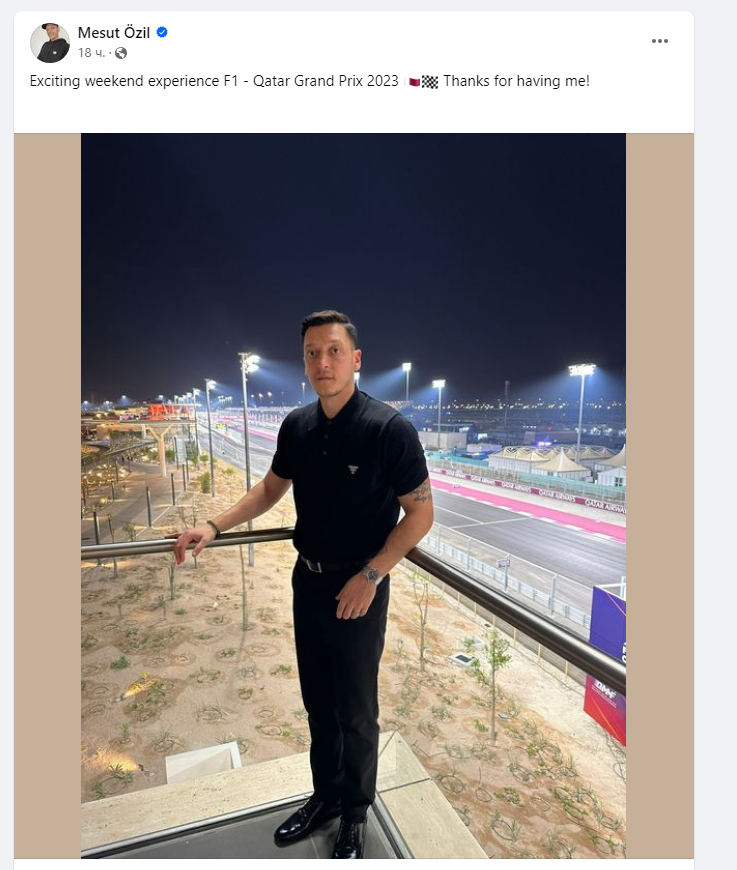Click the post timestamp 18 ч.

(91, 53)
